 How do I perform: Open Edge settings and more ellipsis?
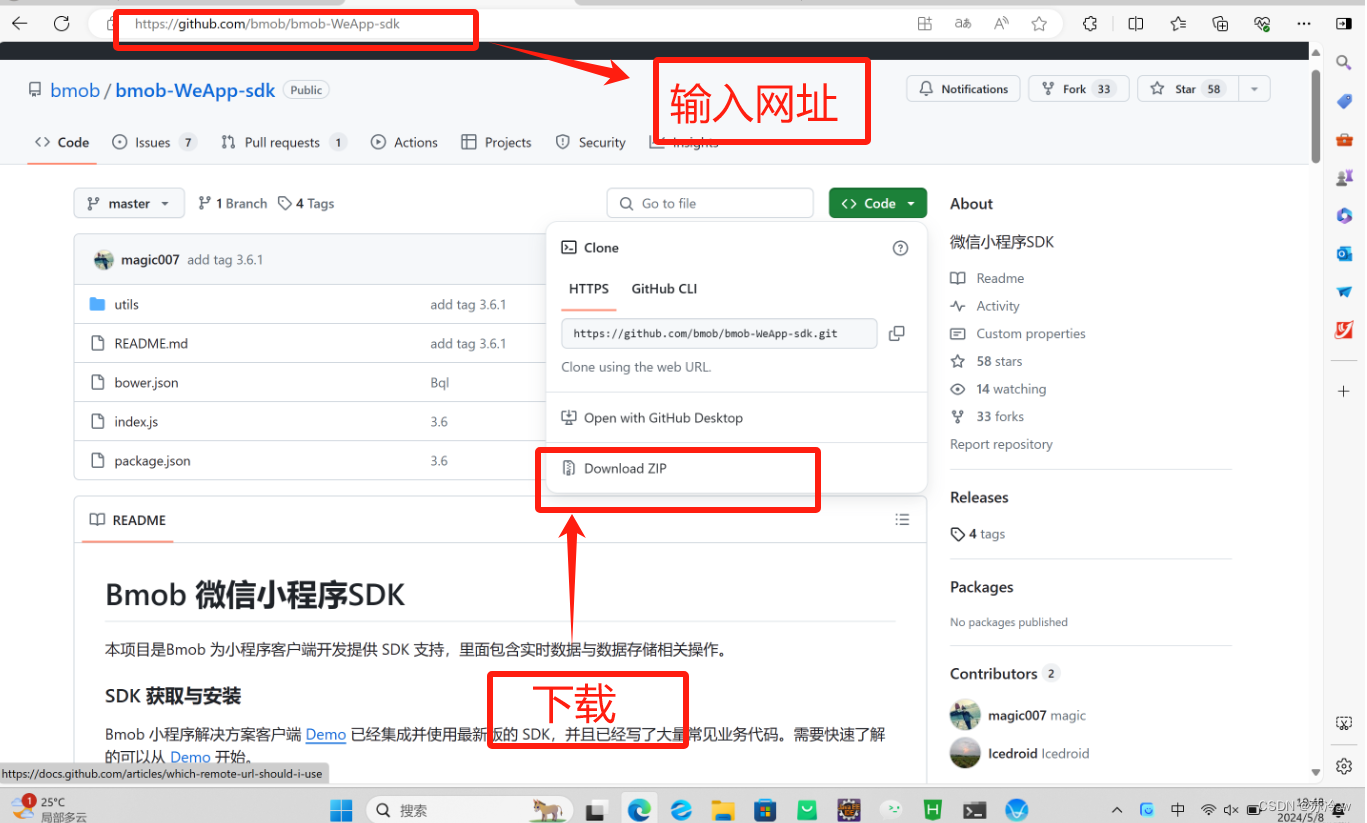1304,23
